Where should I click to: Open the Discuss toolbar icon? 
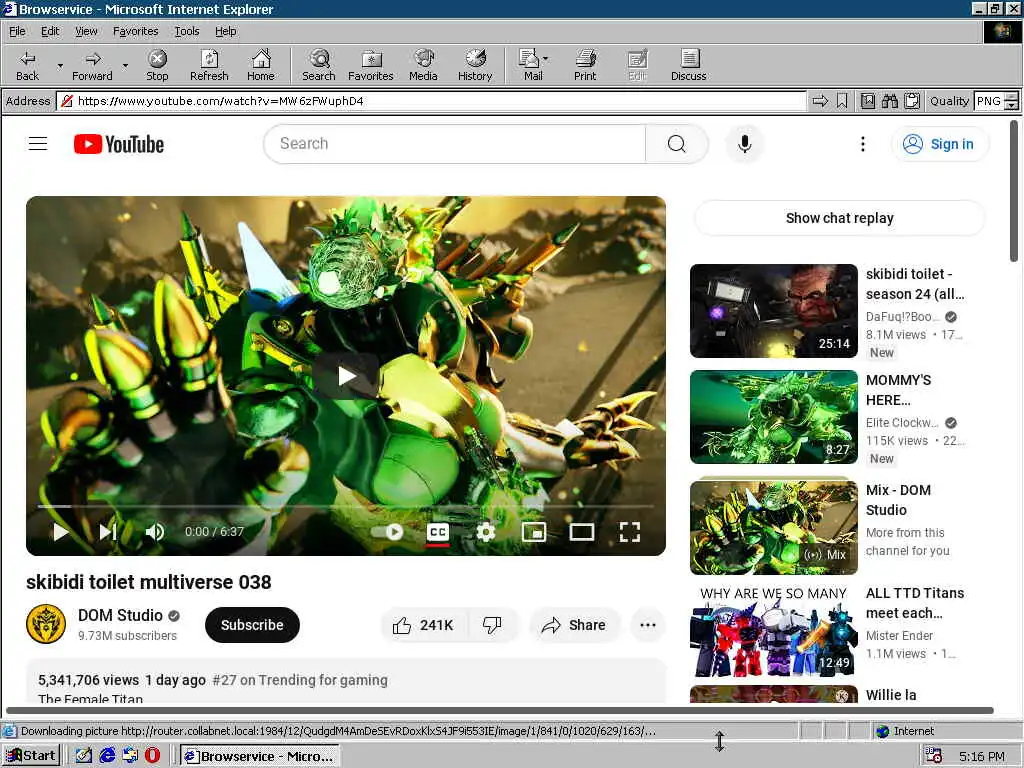(688, 65)
